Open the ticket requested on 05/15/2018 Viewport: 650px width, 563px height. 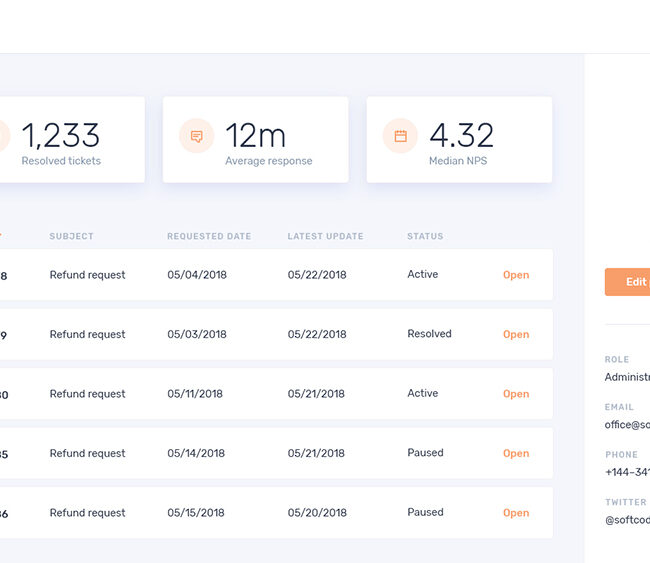point(515,513)
